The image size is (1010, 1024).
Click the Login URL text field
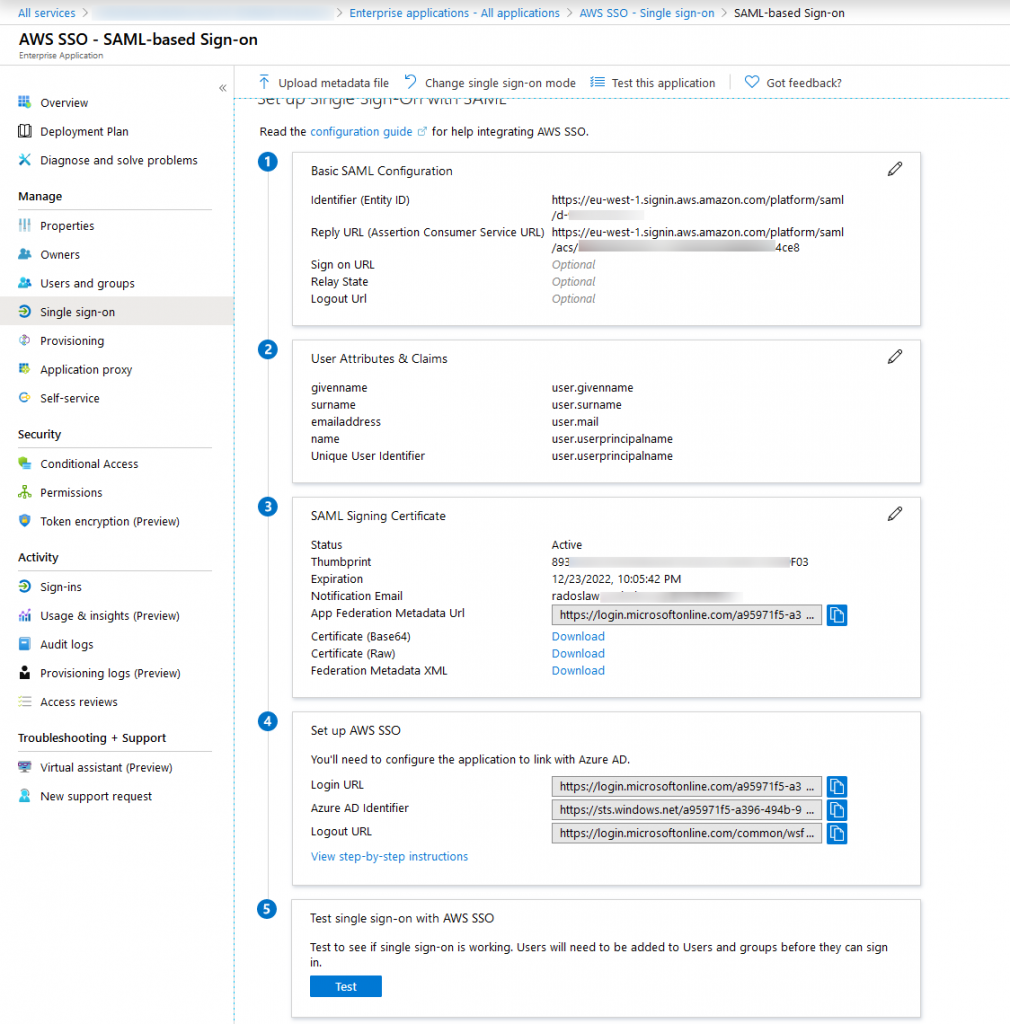686,786
